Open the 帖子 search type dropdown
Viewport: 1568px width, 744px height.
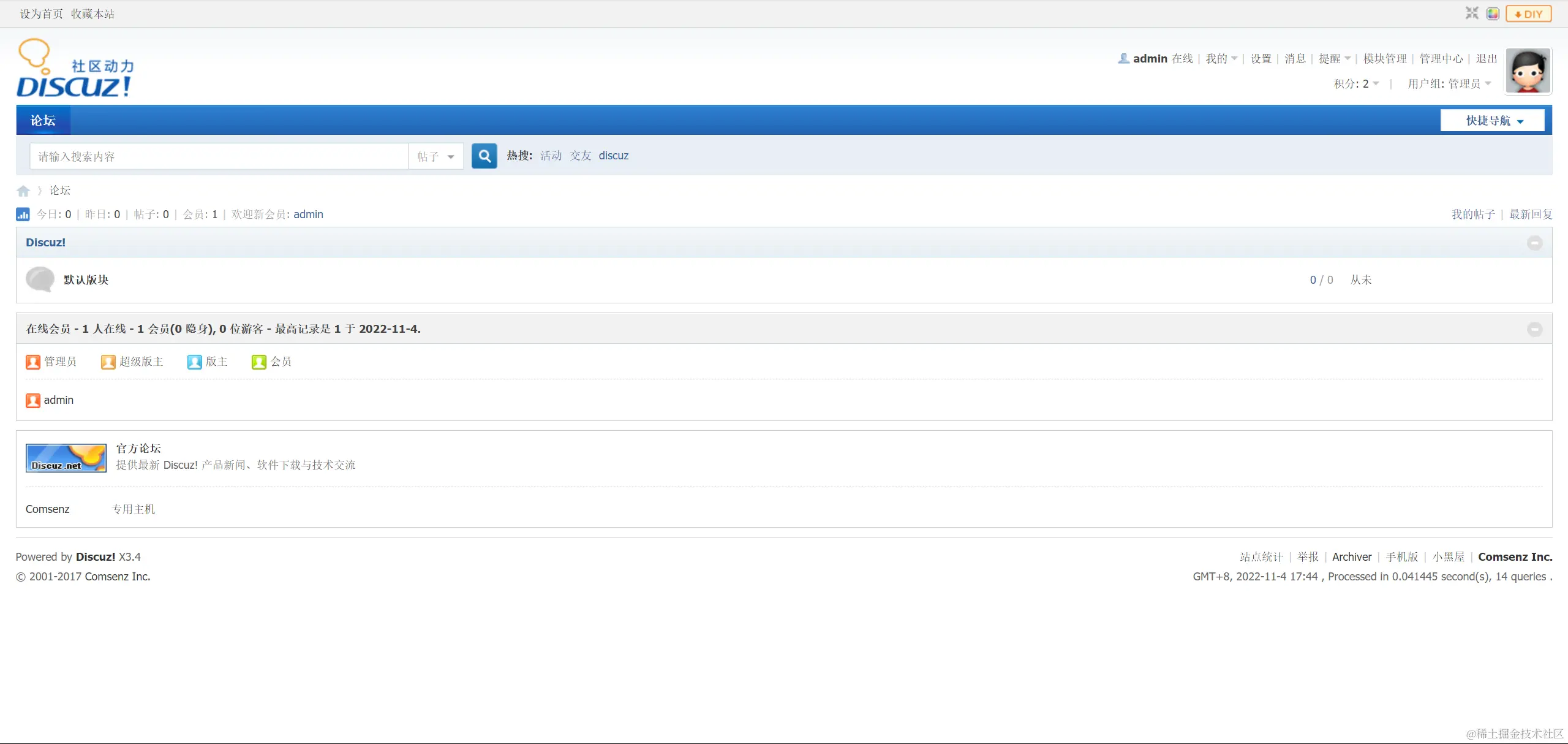tap(435, 156)
